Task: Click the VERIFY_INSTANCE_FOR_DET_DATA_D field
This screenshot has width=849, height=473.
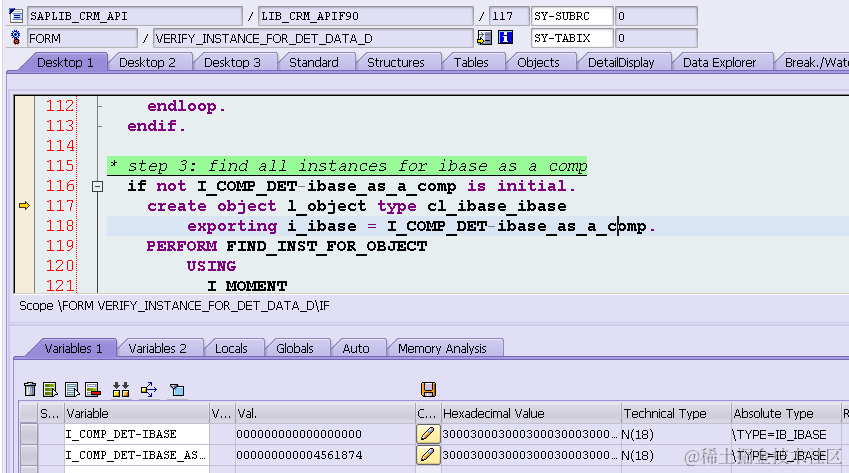Action: [313, 38]
